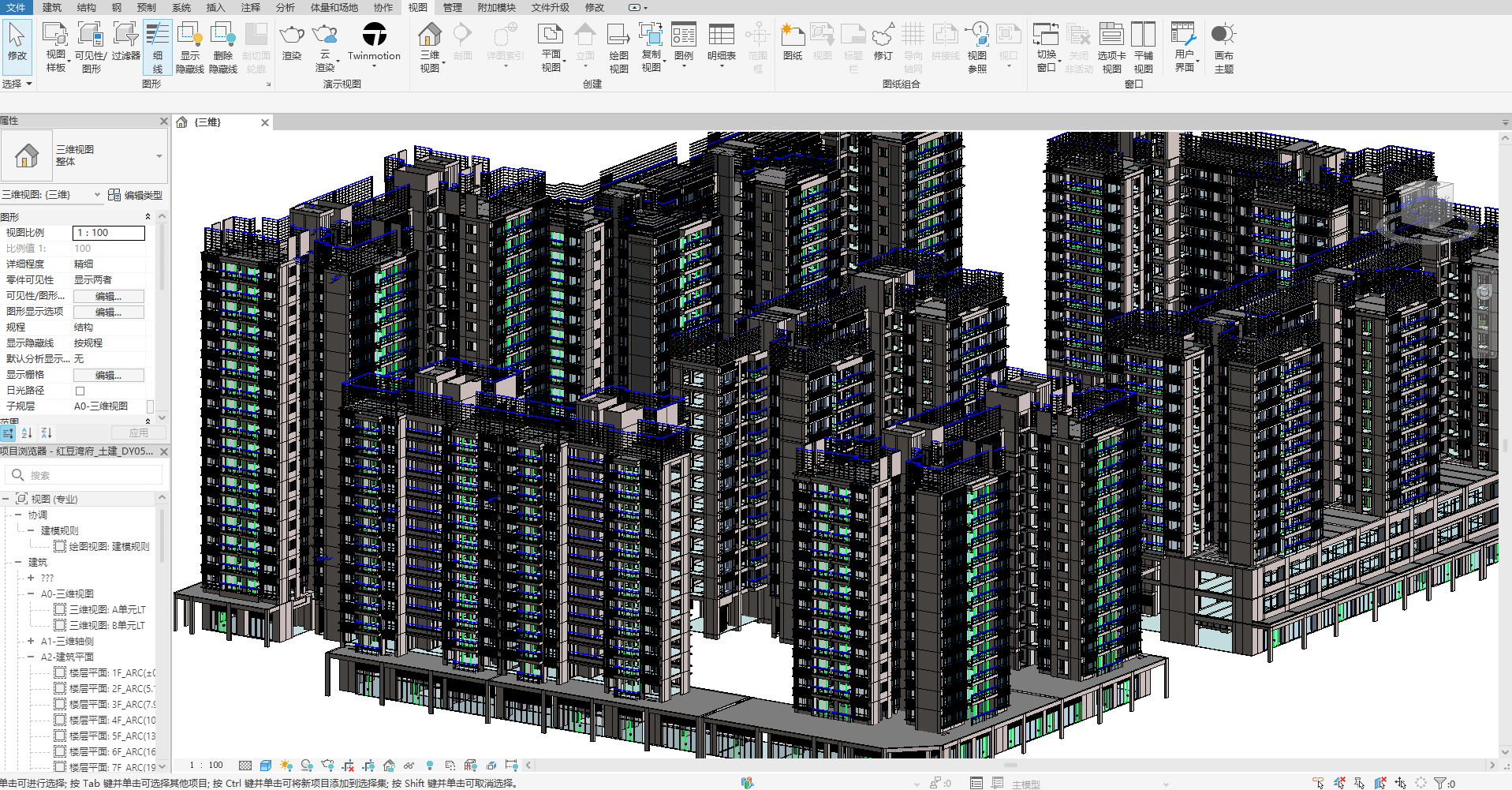The height and width of the screenshot is (790, 1512).
Task: Click the 平铺视图 tile views icon
Action: 1143,47
